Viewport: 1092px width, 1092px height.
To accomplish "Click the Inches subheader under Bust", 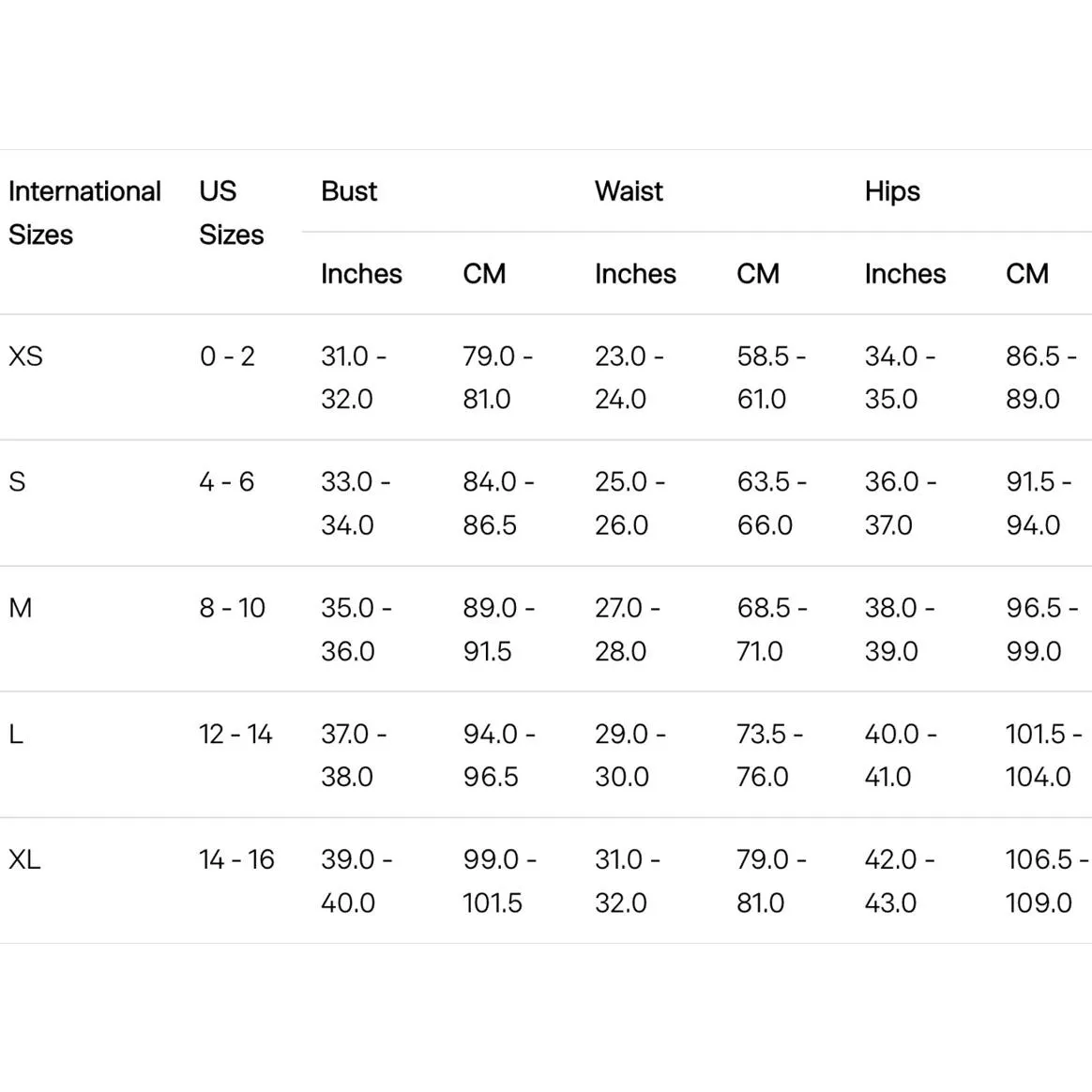I will tap(361, 274).
